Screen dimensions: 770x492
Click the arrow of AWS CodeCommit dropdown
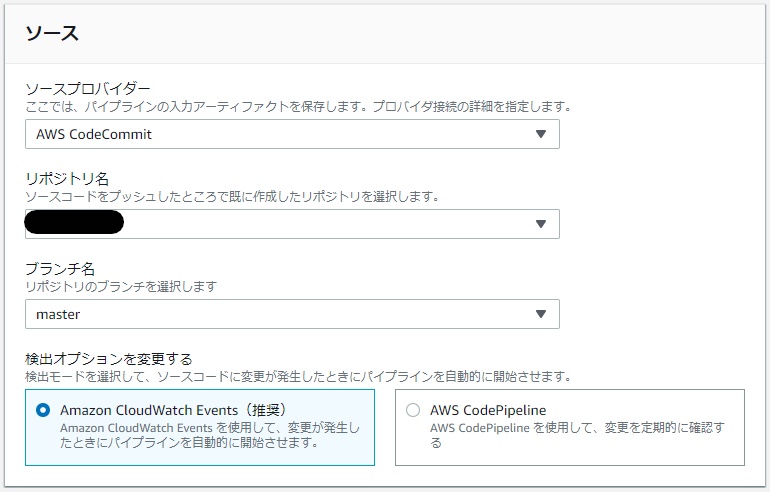(541, 134)
